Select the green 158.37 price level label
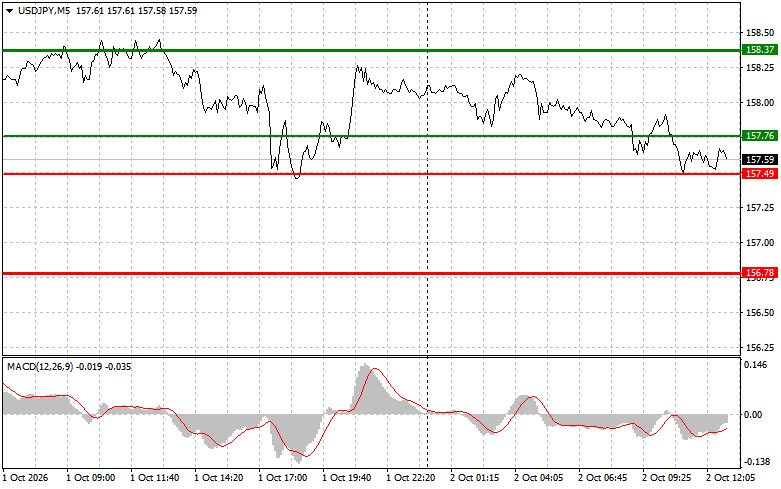 point(760,50)
